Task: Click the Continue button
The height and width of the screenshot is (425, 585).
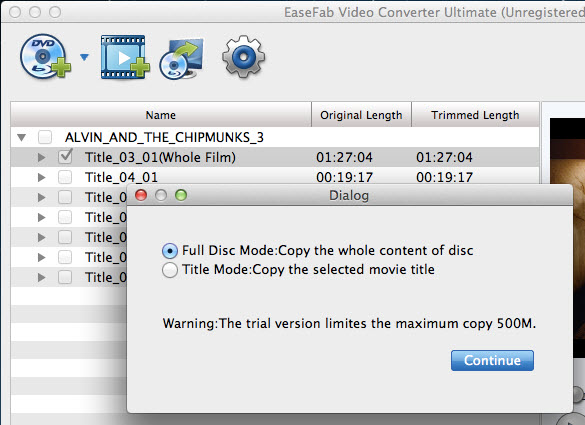Action: click(x=492, y=360)
